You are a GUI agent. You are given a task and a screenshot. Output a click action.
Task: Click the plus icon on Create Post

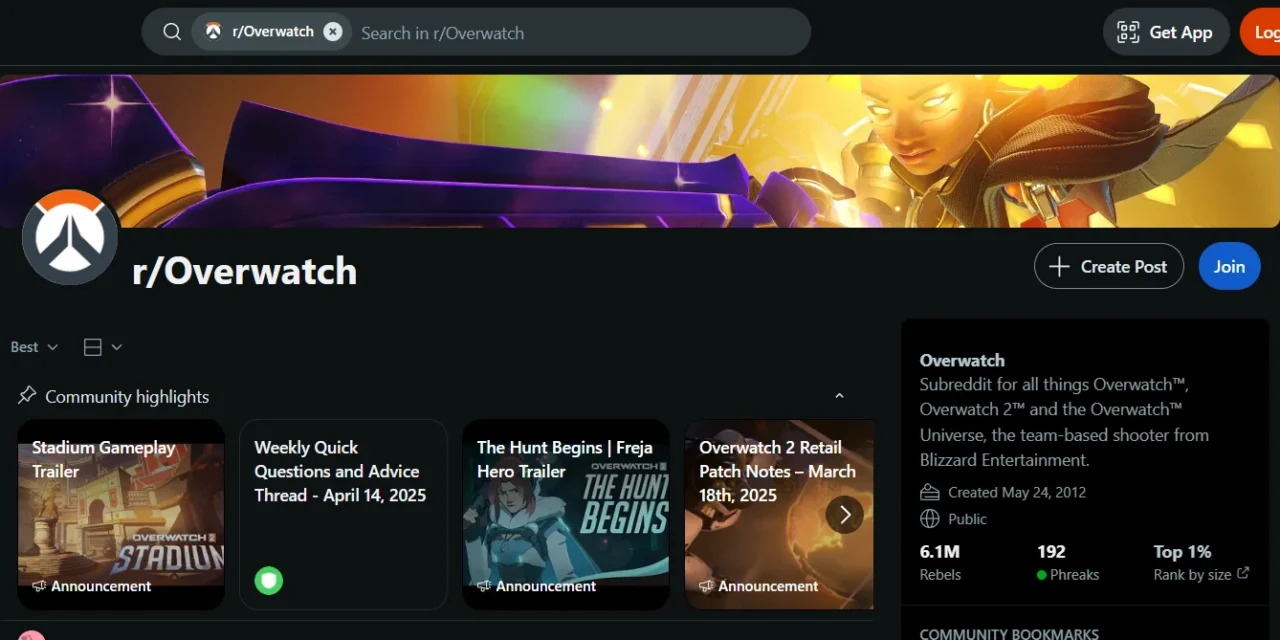point(1059,266)
